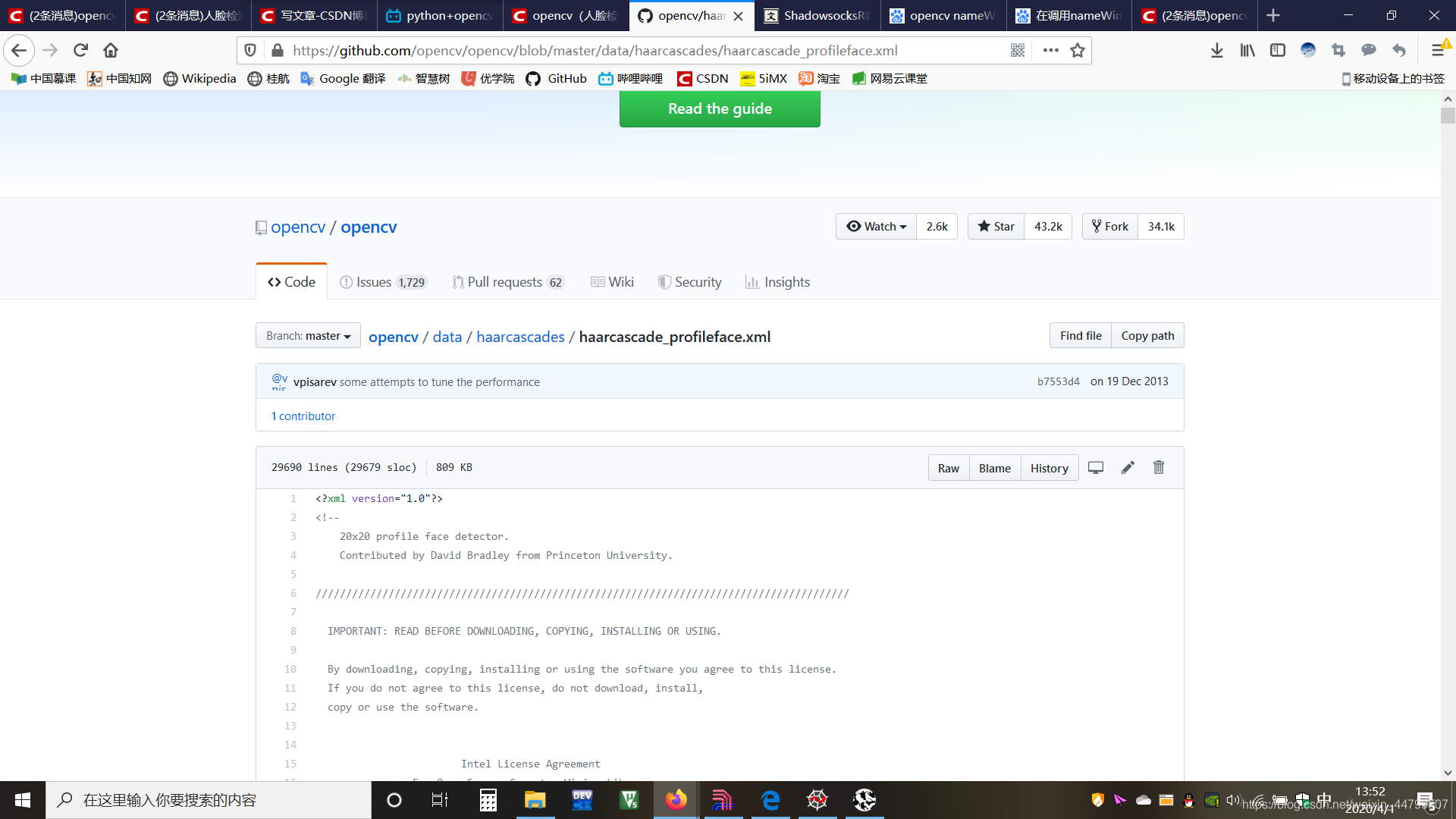Viewport: 1456px width, 819px height.
Task: Reload the current page
Action: 80,51
